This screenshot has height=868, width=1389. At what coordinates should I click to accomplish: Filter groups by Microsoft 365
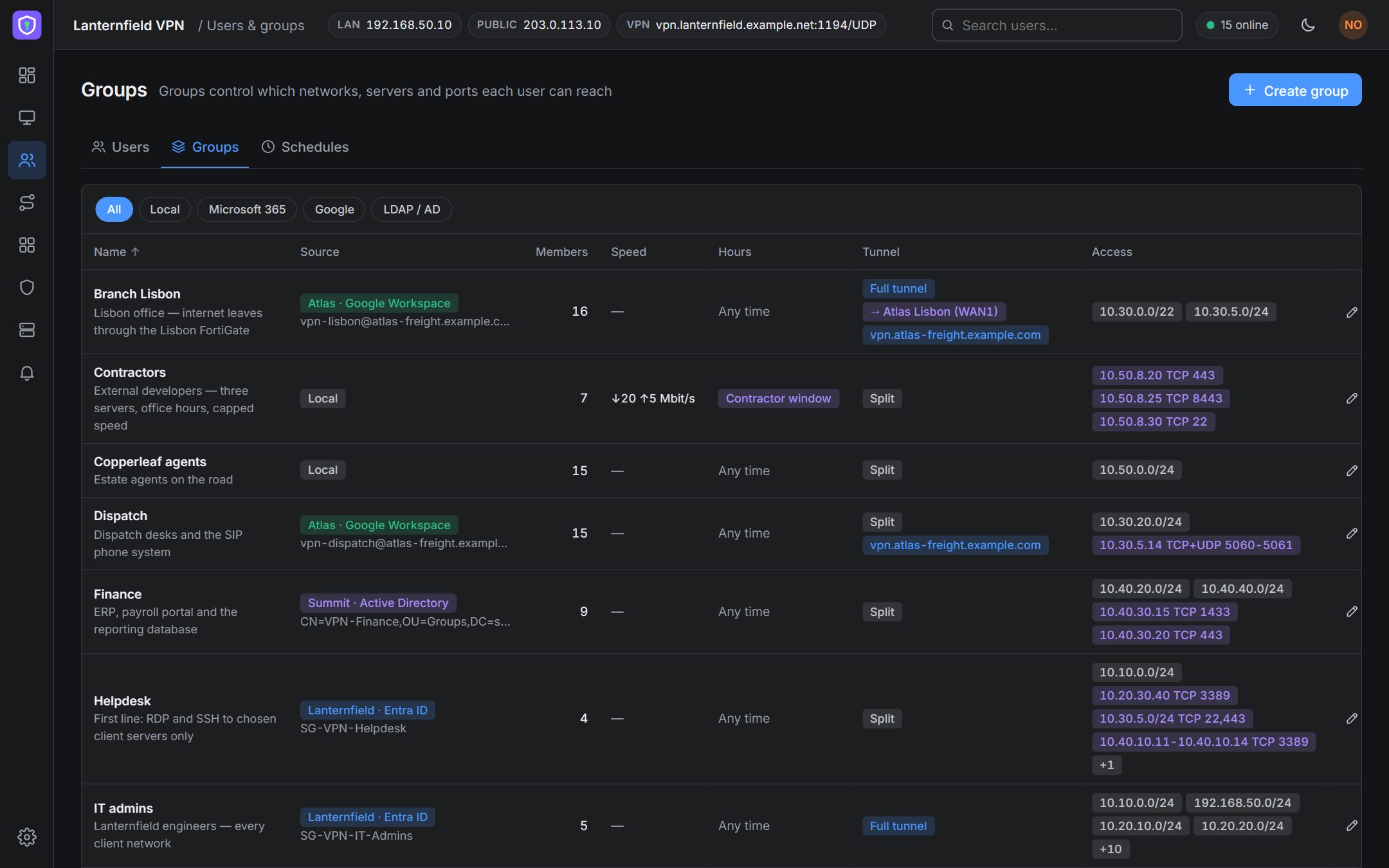coord(247,210)
